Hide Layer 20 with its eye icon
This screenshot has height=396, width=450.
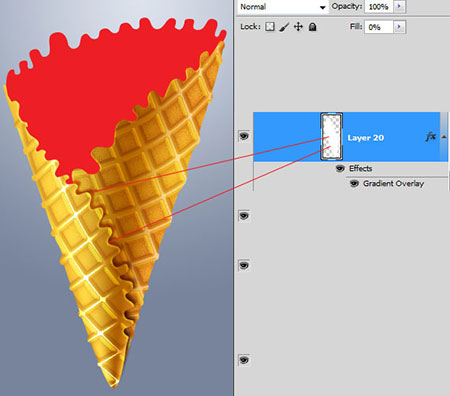[x=244, y=136]
